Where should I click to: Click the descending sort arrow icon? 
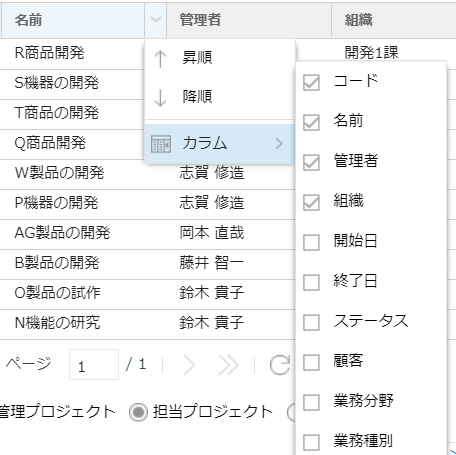pyautogui.click(x=160, y=98)
